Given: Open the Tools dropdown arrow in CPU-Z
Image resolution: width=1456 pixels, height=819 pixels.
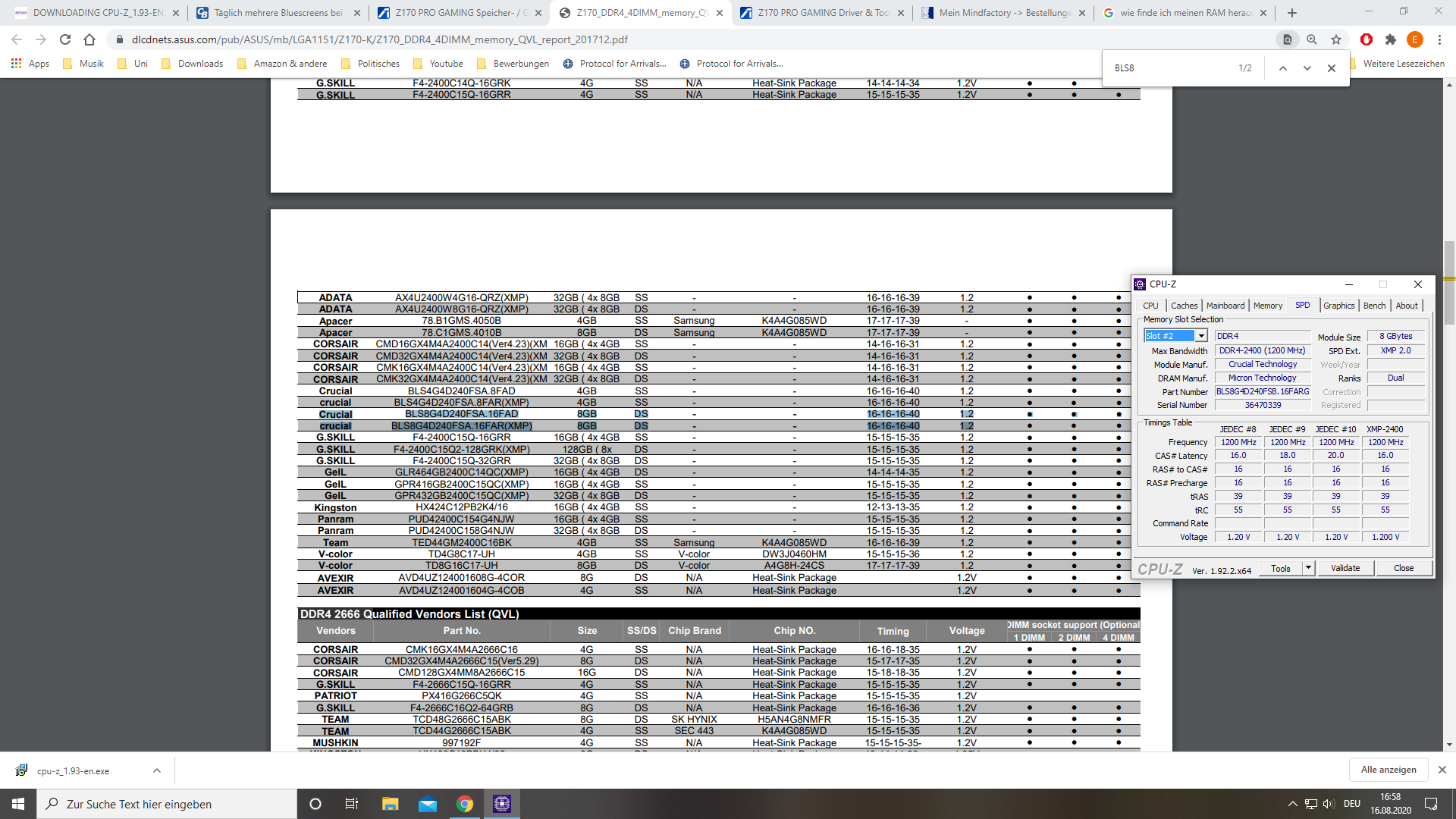Looking at the screenshot, I should pyautogui.click(x=1308, y=568).
